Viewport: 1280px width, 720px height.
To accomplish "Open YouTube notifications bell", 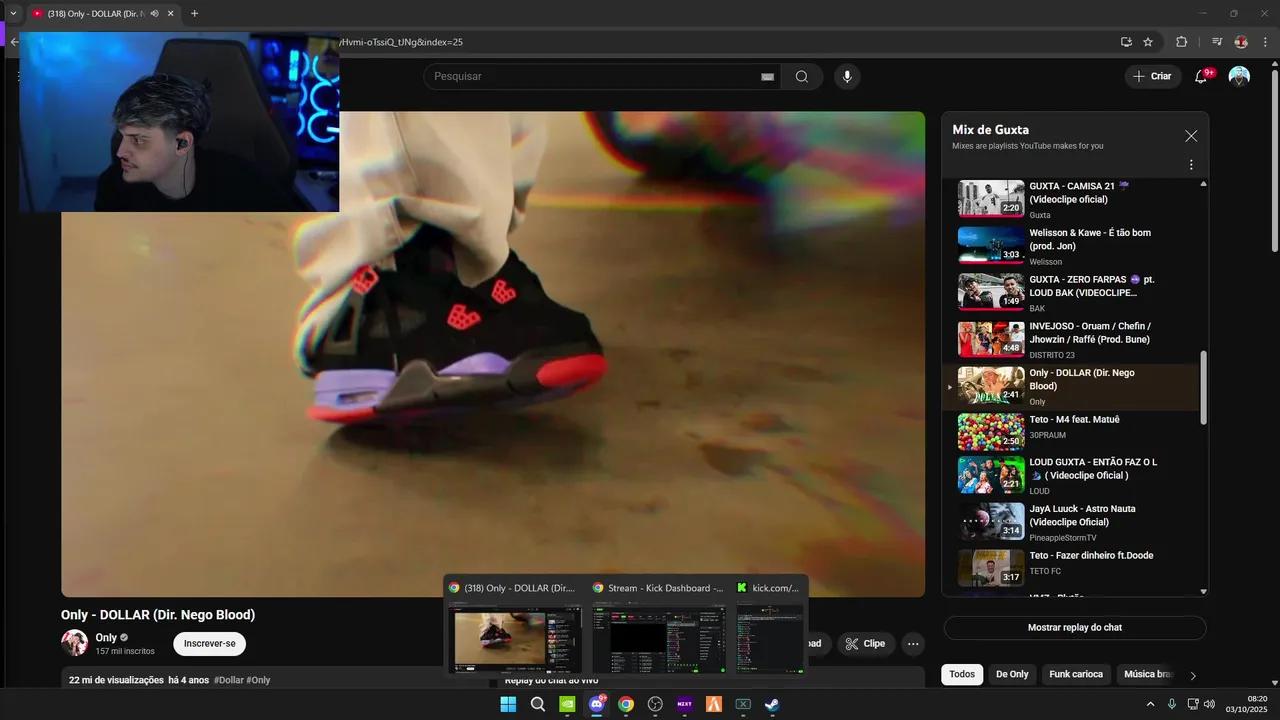I will [1201, 77].
